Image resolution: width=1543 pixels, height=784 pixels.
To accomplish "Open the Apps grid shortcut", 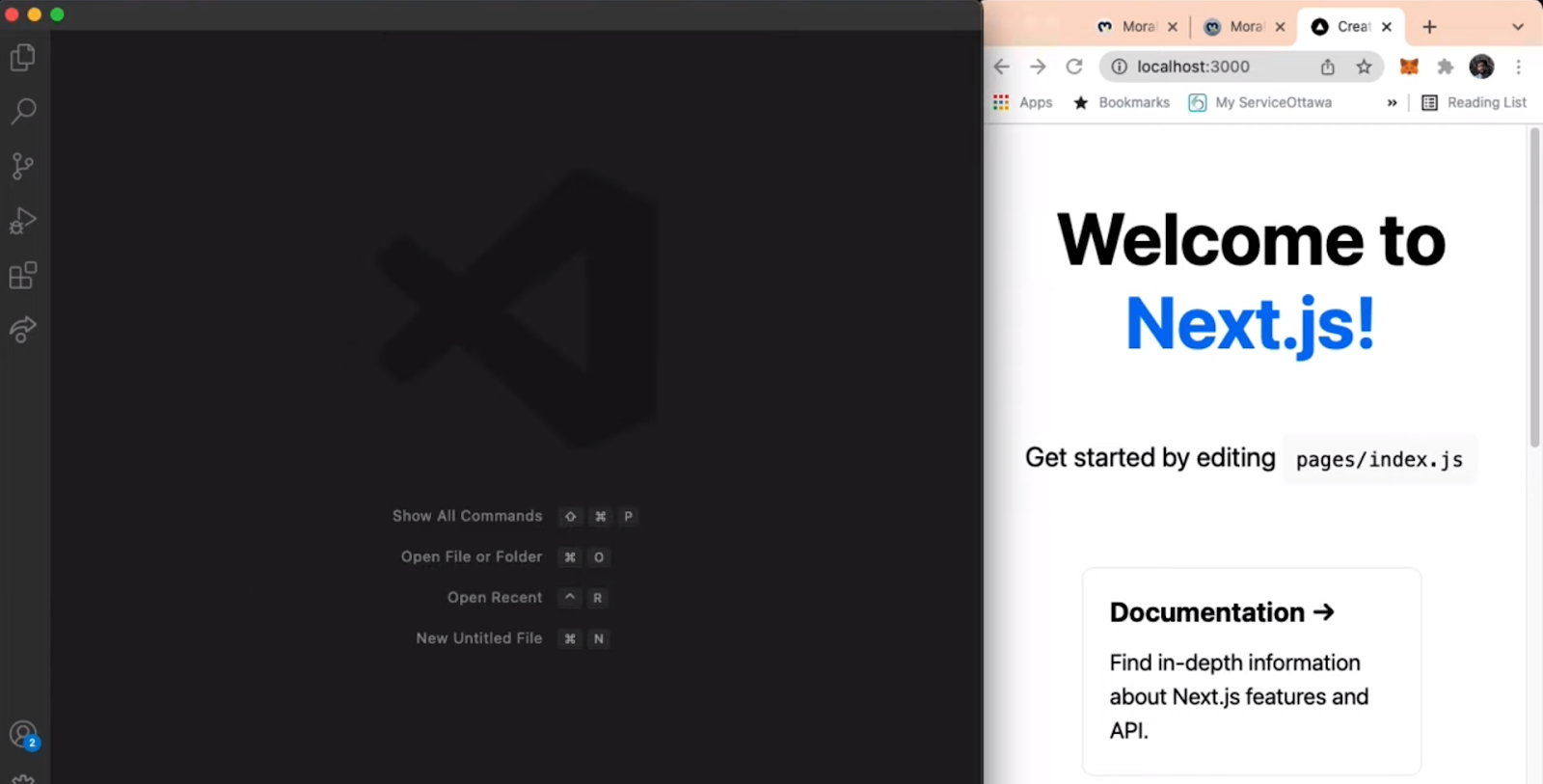I will pos(1022,102).
